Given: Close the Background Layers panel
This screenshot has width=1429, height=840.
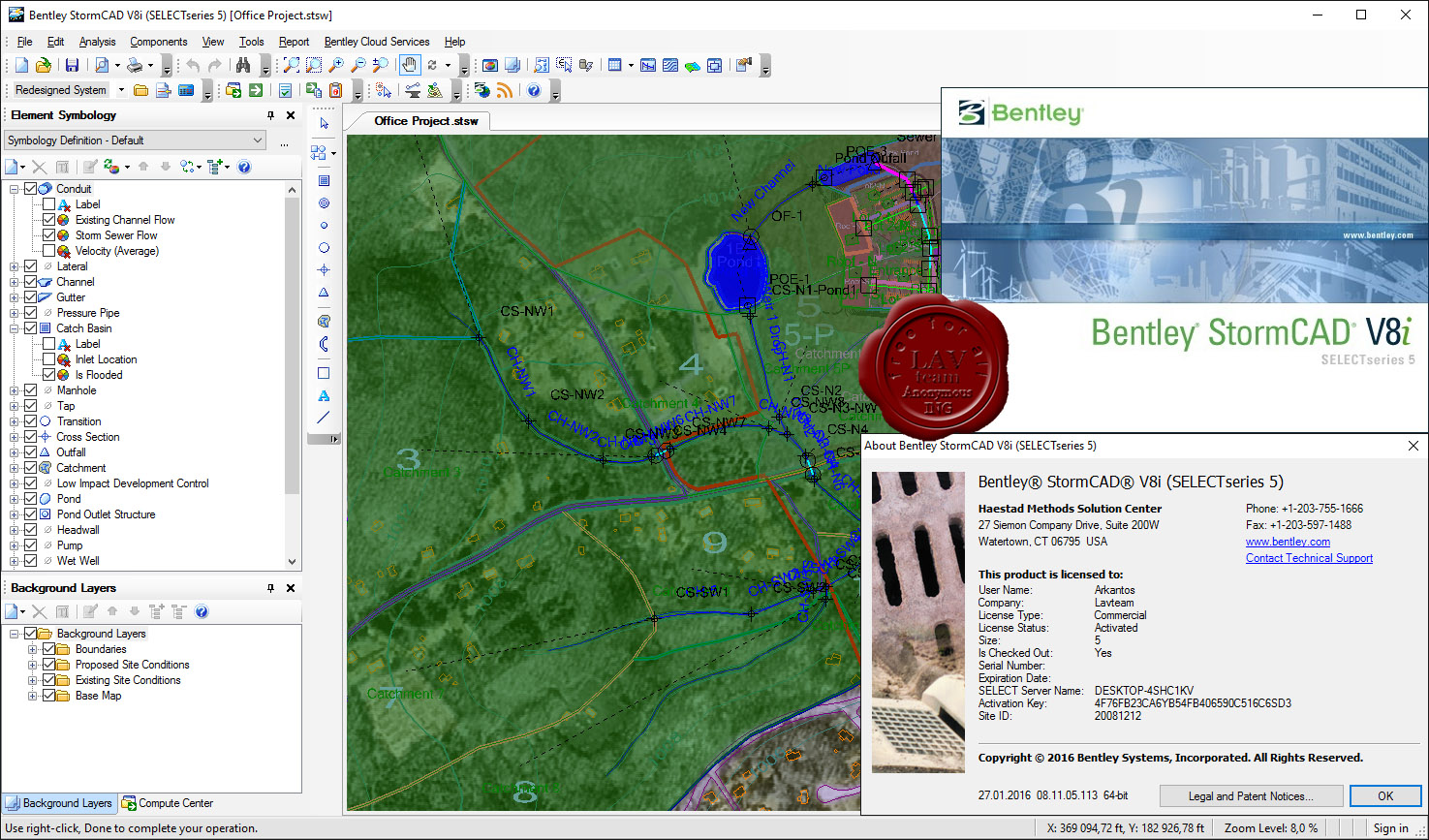Looking at the screenshot, I should 290,588.
